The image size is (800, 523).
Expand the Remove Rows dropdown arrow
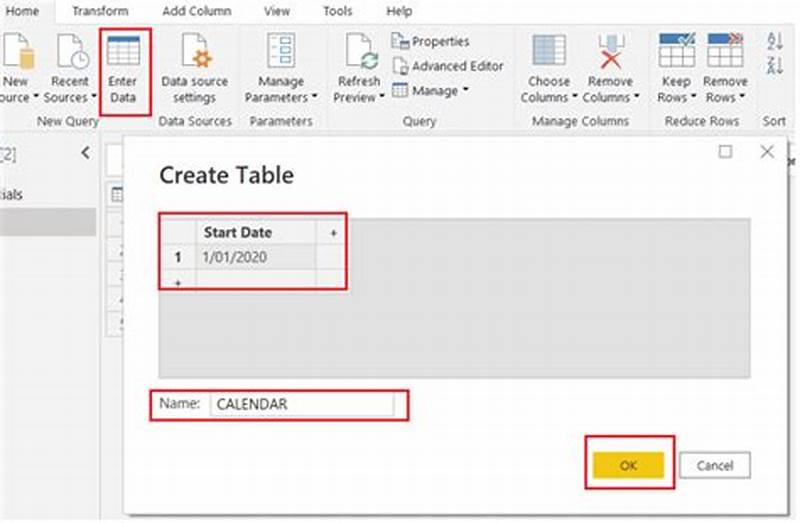pyautogui.click(x=742, y=96)
